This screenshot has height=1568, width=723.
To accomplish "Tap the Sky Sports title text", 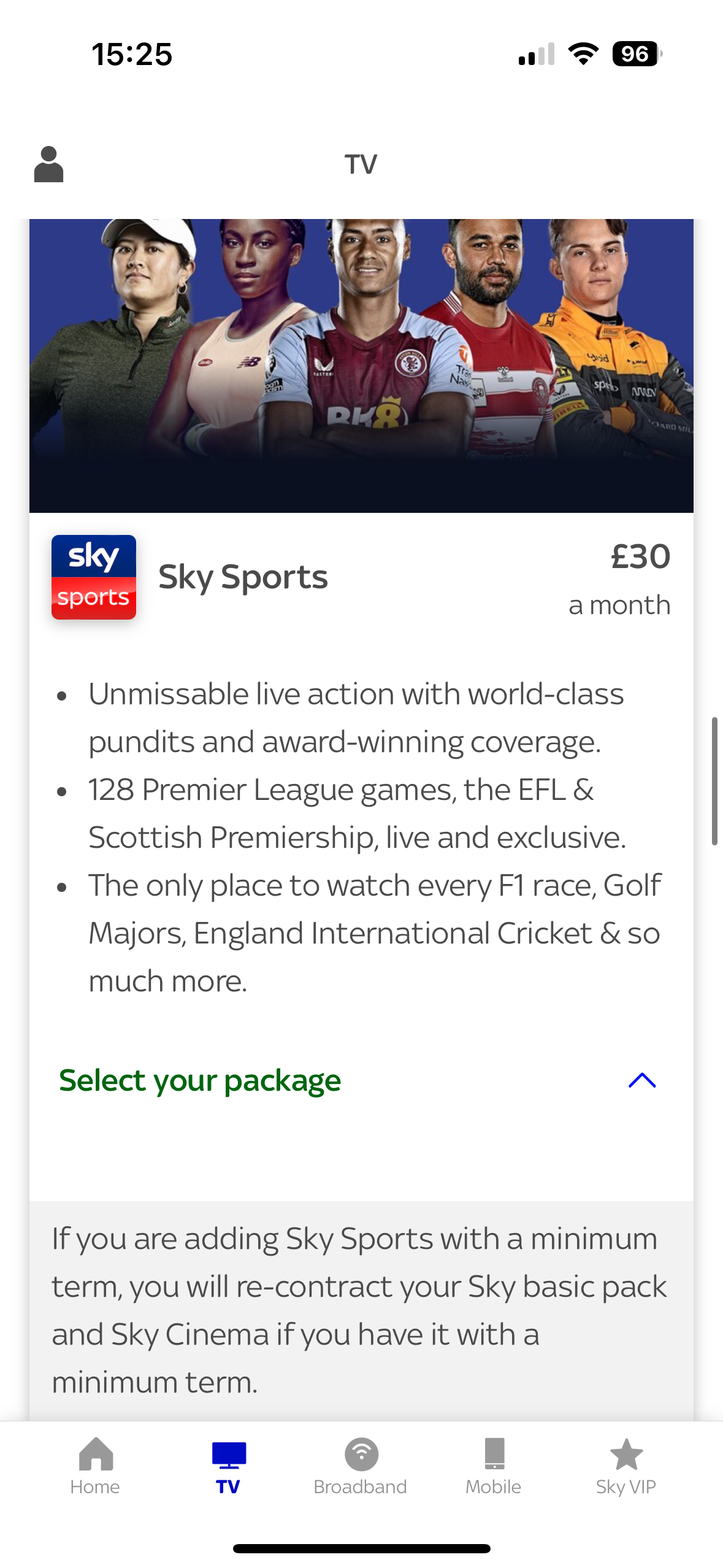I will click(x=243, y=577).
